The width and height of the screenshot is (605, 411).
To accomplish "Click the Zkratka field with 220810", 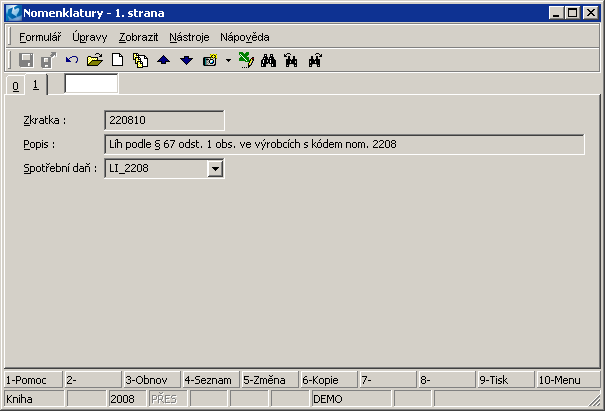I will tap(164, 120).
